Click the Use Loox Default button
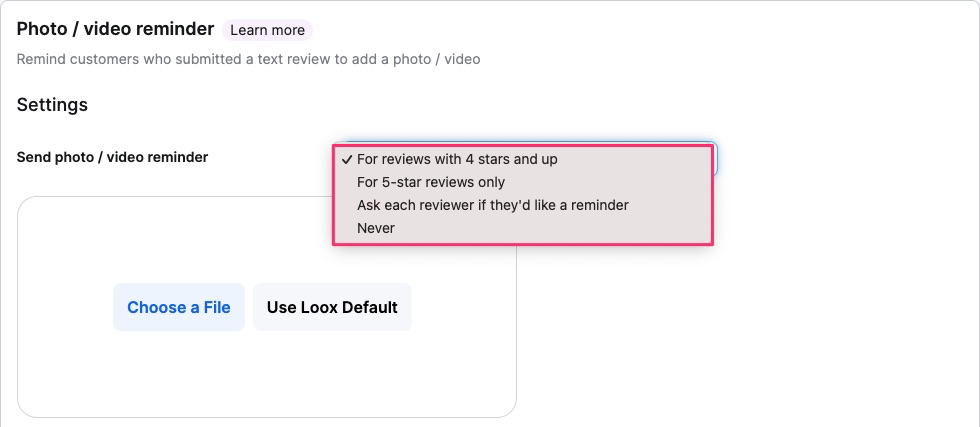This screenshot has height=427, width=980. coord(332,307)
